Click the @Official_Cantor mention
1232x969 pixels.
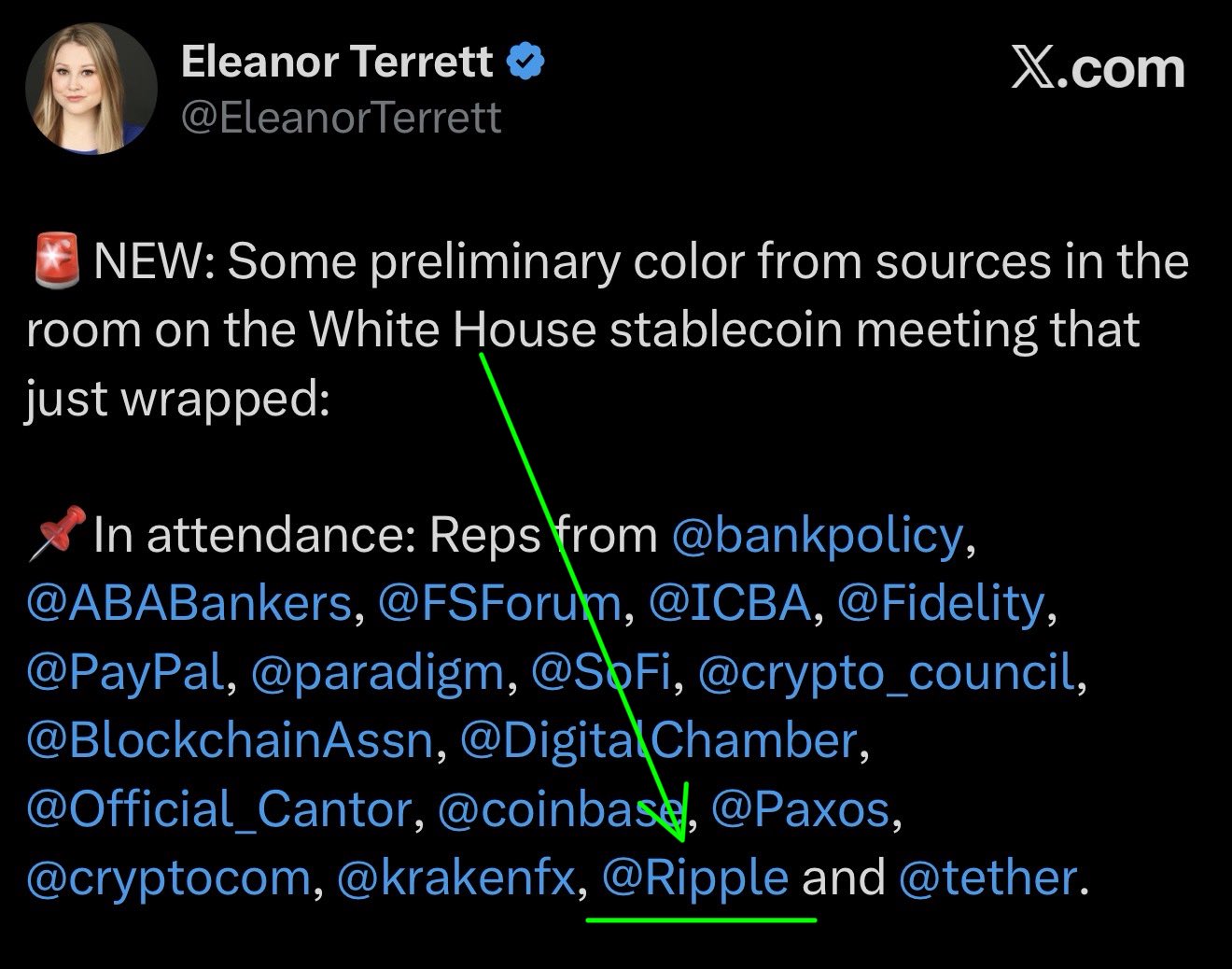pyautogui.click(x=218, y=809)
